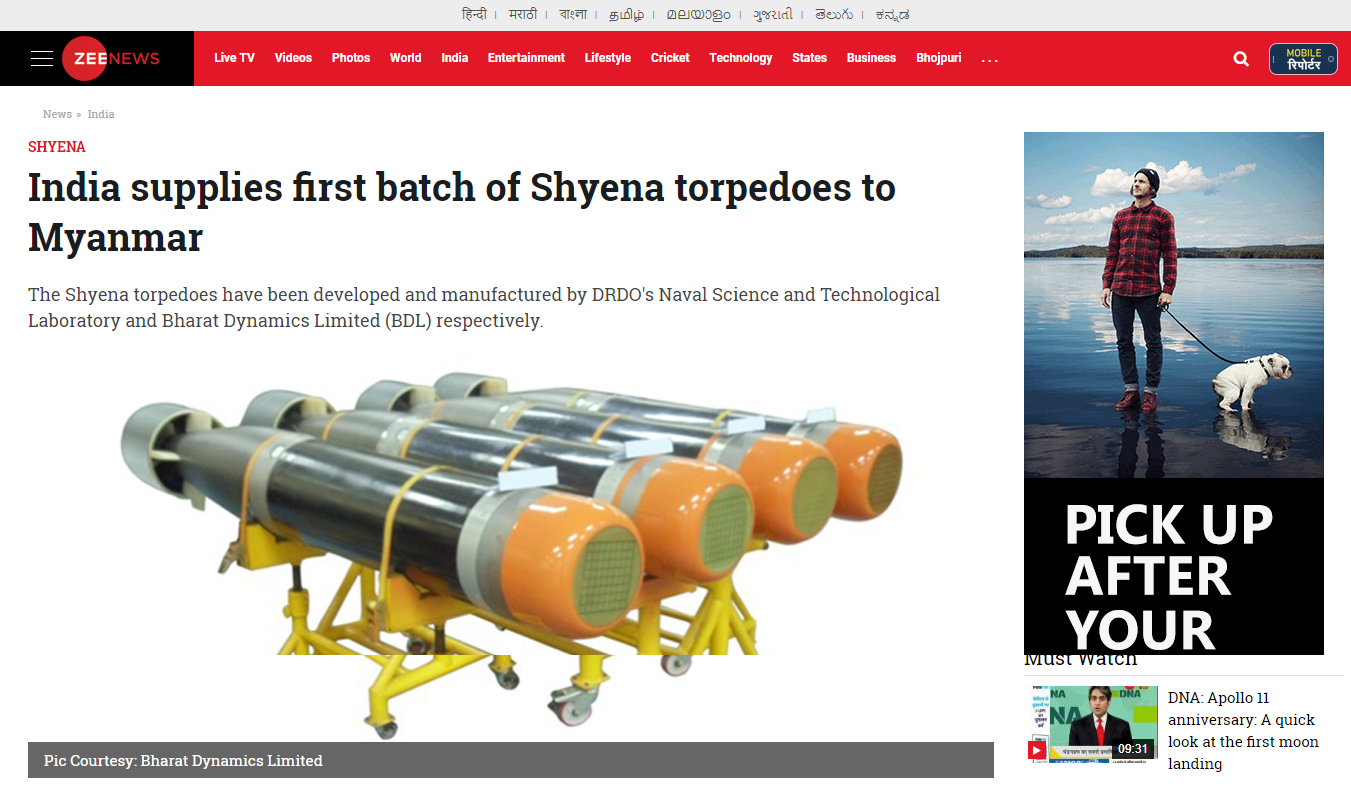
Task: Open the search magnifier icon
Action: point(1241,59)
